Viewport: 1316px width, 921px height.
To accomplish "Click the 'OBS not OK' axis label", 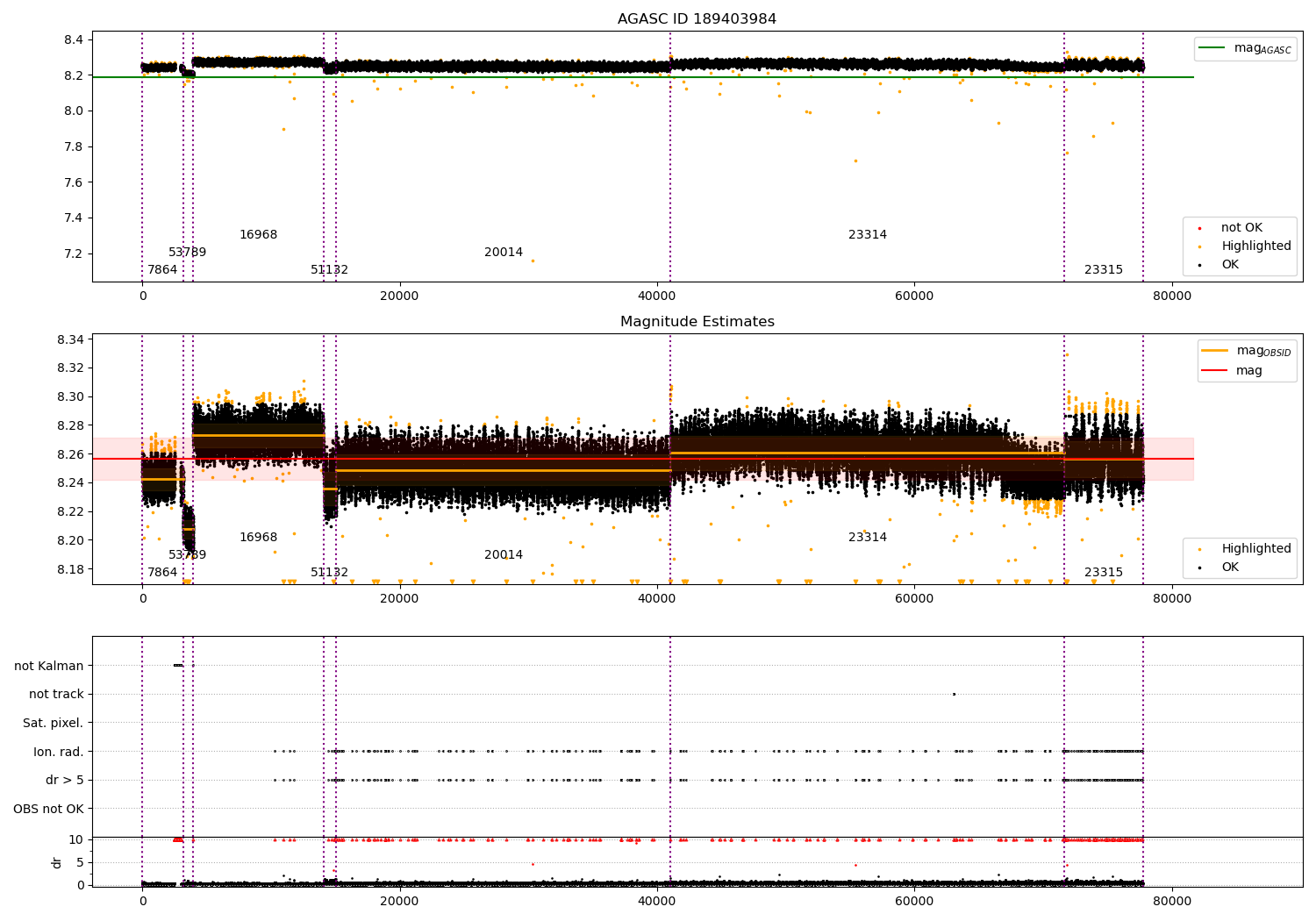I will [48, 809].
